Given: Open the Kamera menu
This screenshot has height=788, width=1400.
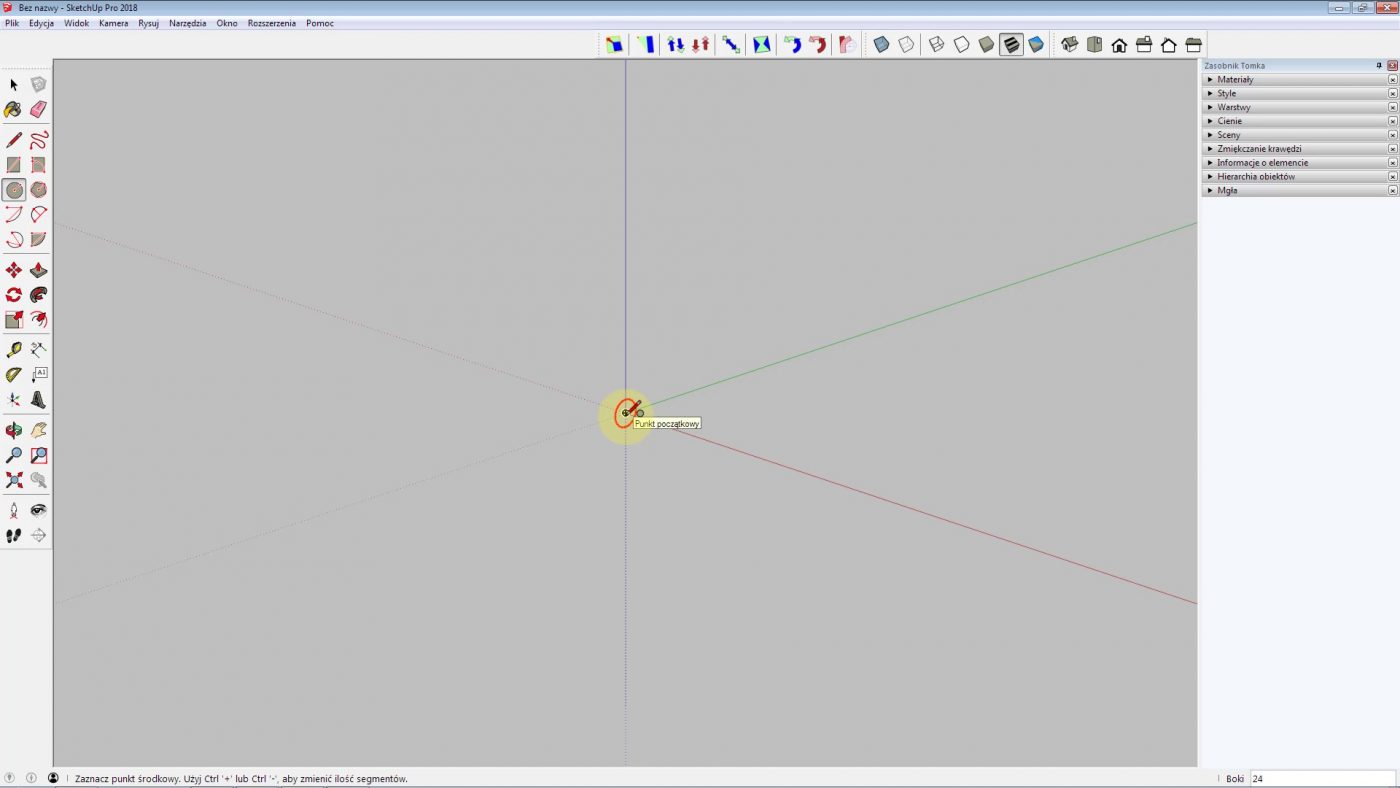Looking at the screenshot, I should [x=113, y=22].
